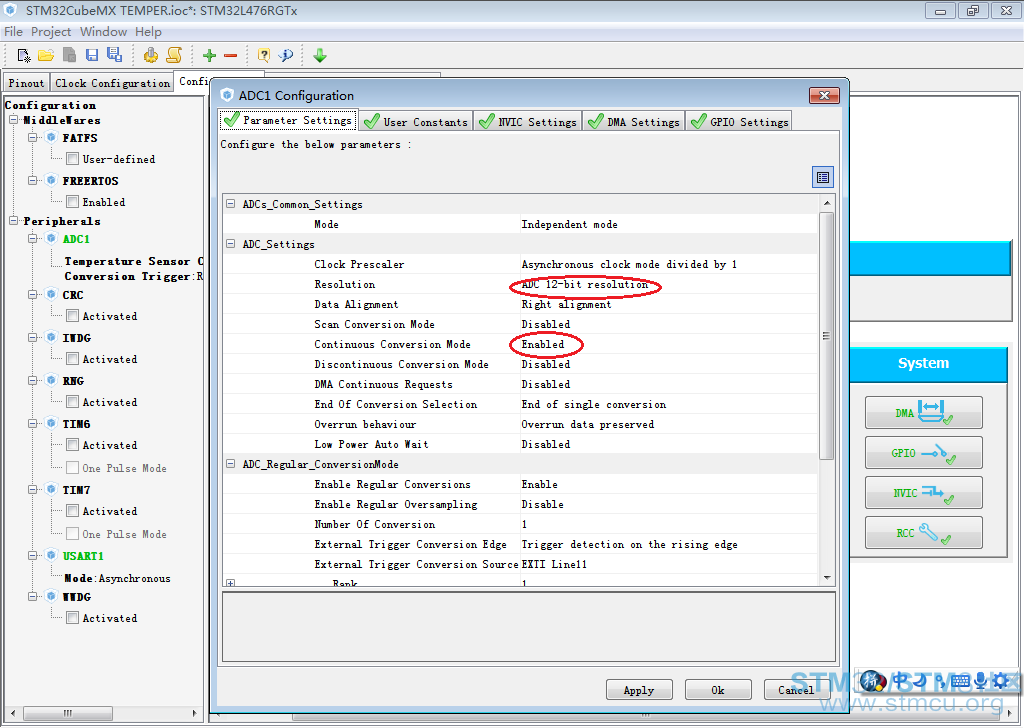Viewport: 1028px width, 728px height.
Task: Open the NVIC Settings tab
Action: click(x=528, y=121)
